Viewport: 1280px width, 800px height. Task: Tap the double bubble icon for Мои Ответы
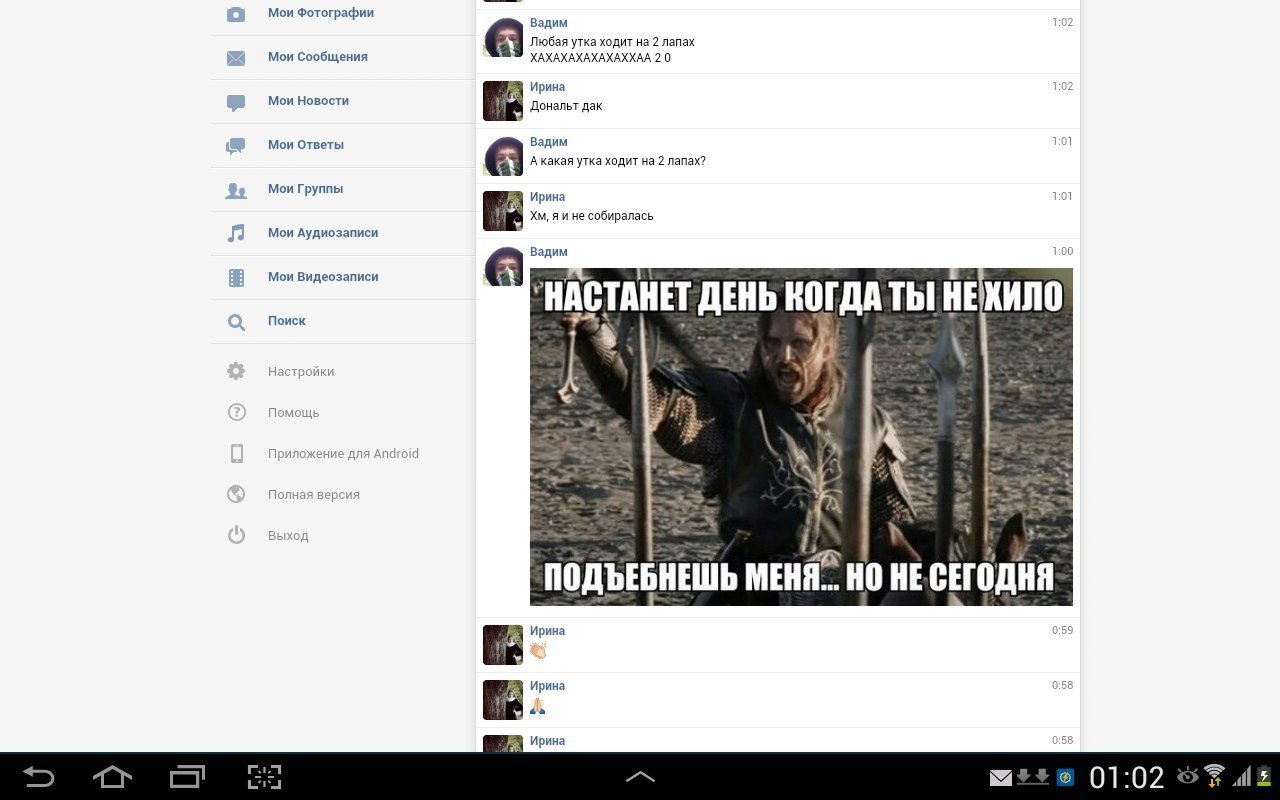[x=236, y=146]
